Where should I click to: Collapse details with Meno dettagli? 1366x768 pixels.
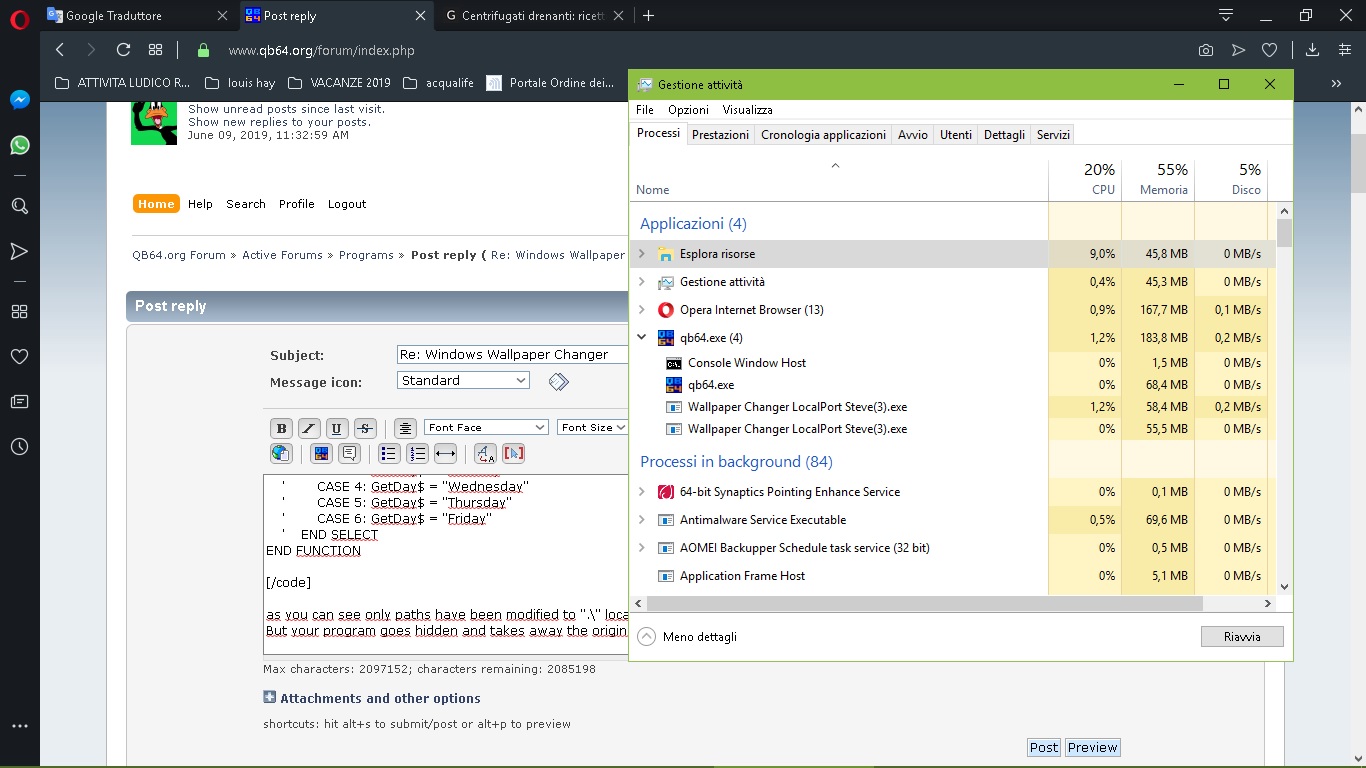pyautogui.click(x=688, y=636)
